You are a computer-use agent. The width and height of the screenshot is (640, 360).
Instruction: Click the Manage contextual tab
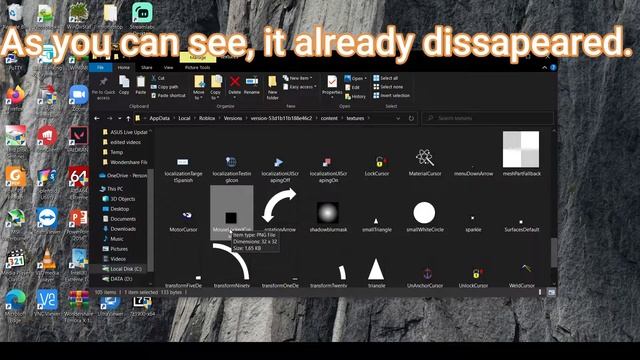pyautogui.click(x=198, y=58)
